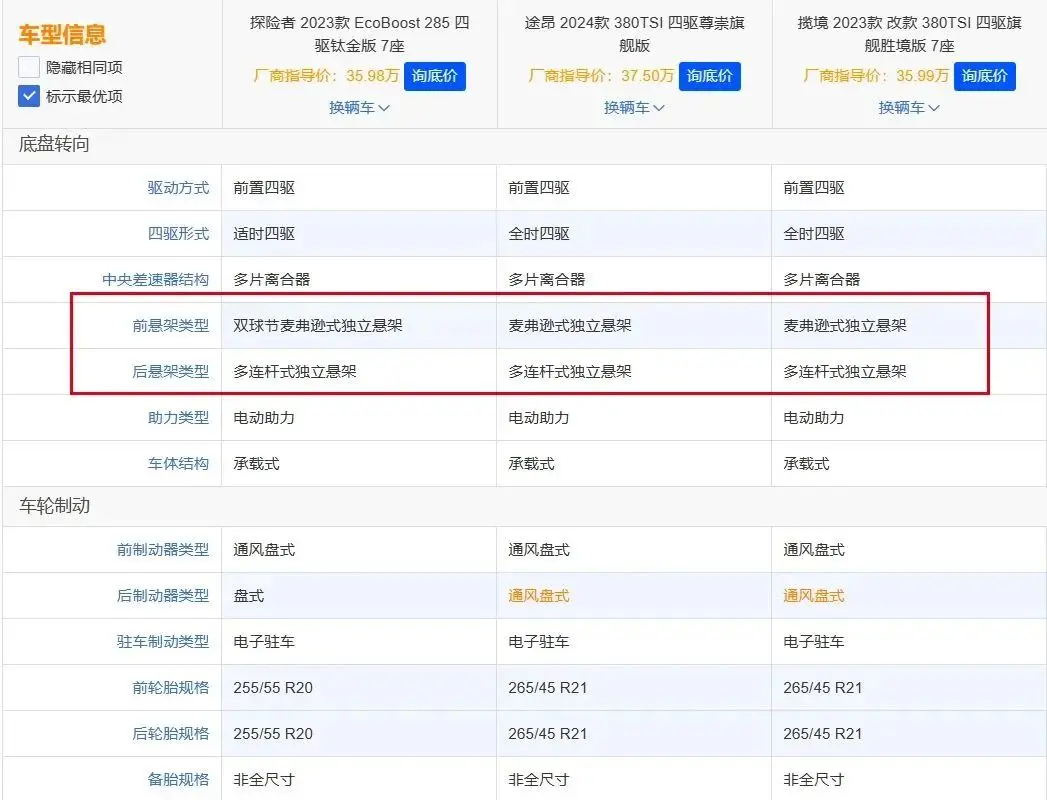Select 厂商指导价 37.50万 price text
Viewport: 1047px width, 800px height.
click(x=601, y=75)
